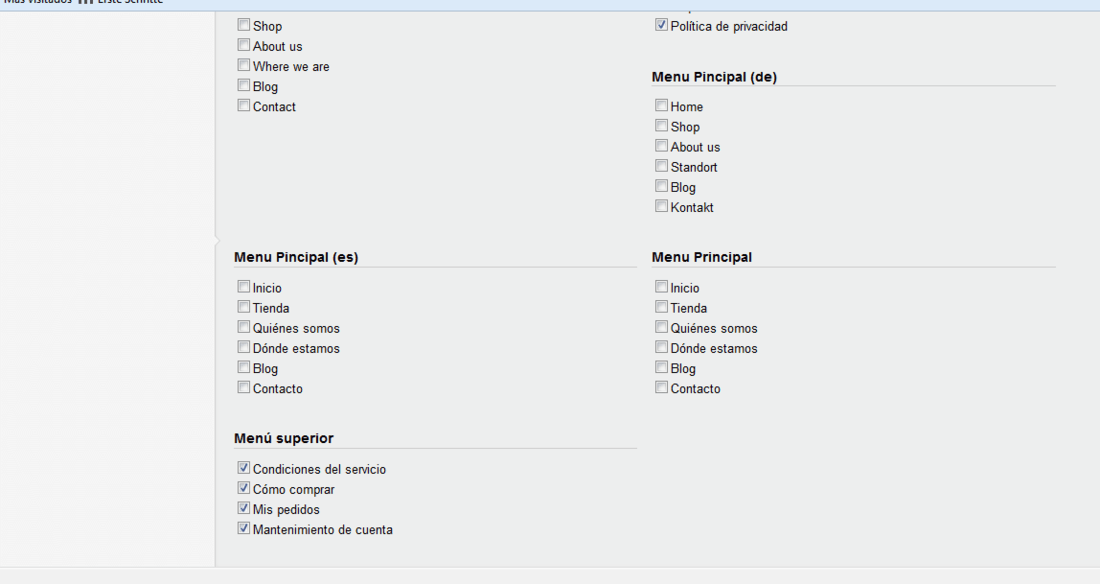Select Shop in Menu Pincipal (de)
This screenshot has width=1100, height=584.
(x=662, y=126)
